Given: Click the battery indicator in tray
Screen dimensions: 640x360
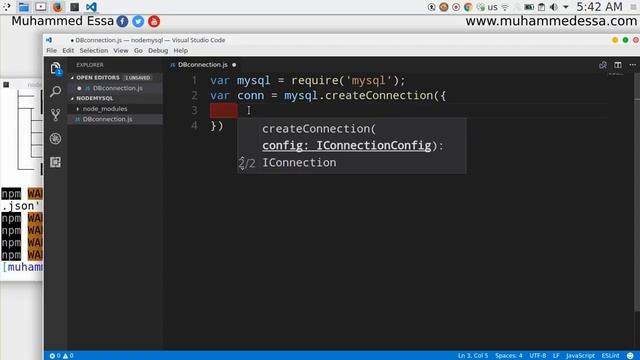Looking at the screenshot, I should (x=529, y=7).
